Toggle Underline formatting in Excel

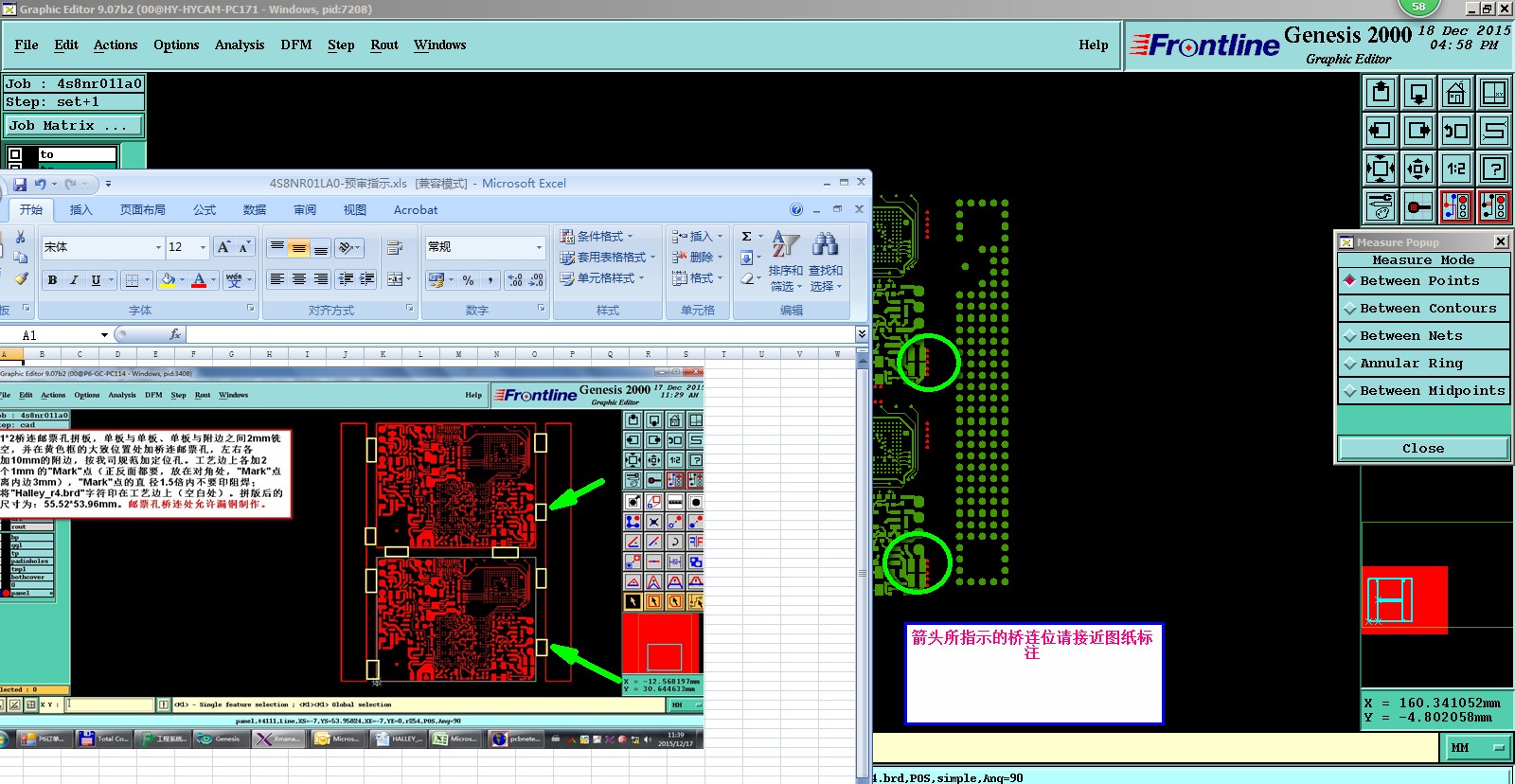pyautogui.click(x=96, y=280)
